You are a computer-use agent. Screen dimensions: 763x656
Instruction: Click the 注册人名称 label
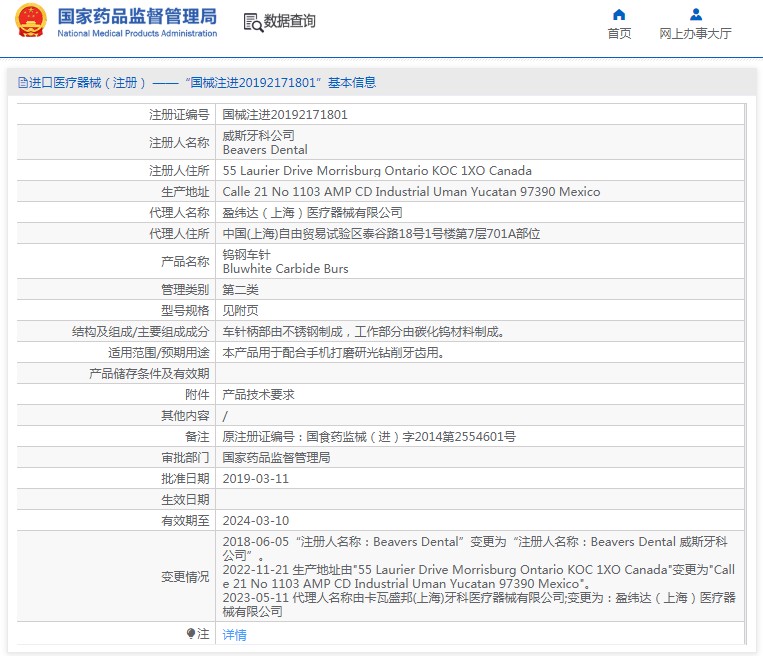(x=179, y=143)
